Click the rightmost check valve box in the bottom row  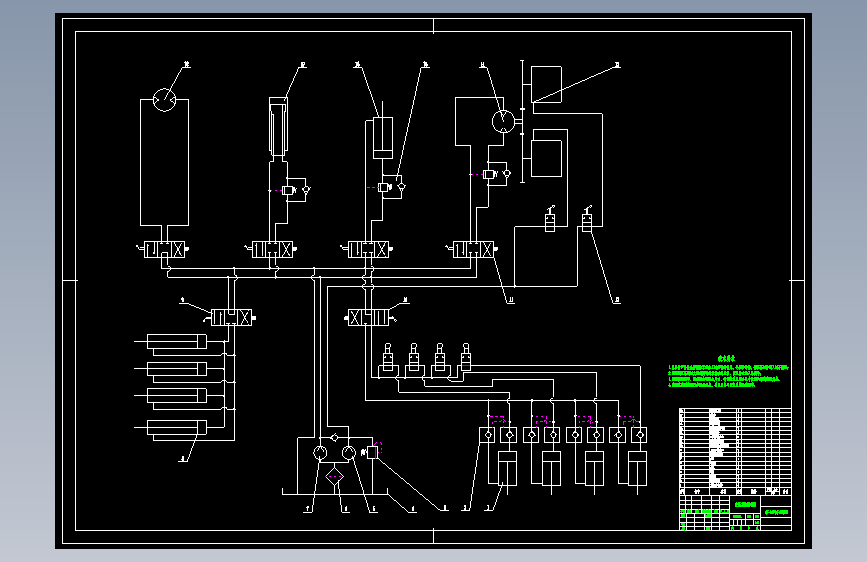pos(640,435)
